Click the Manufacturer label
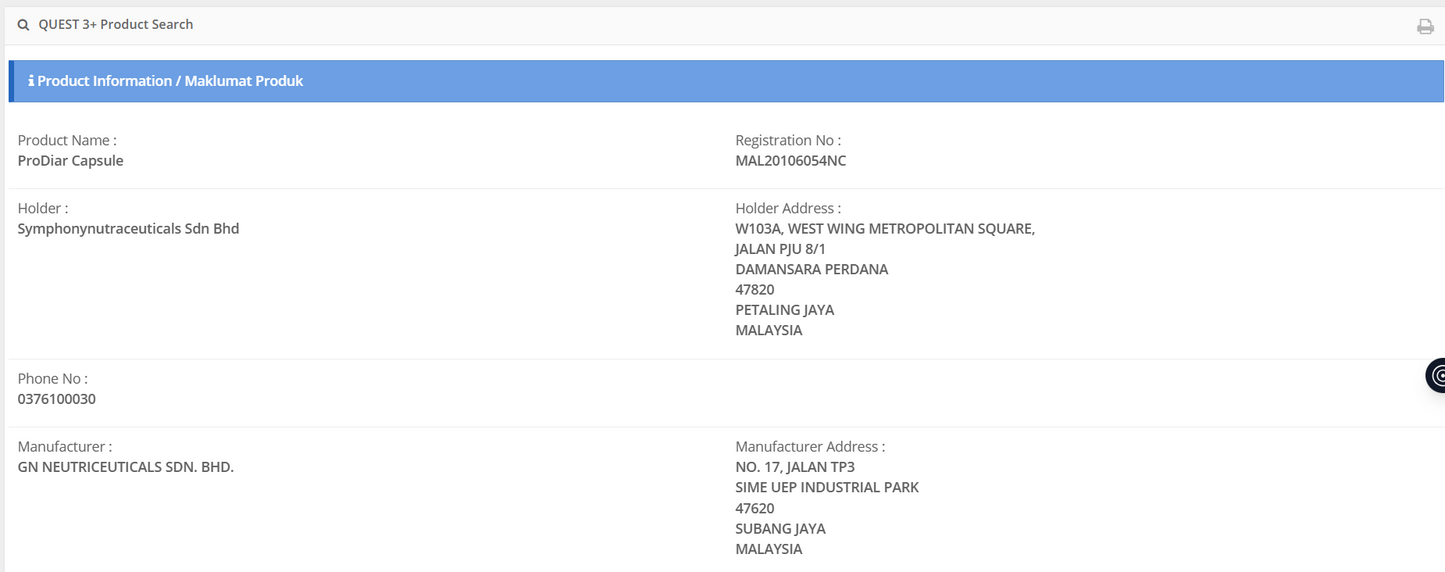1445x572 pixels. [x=65, y=447]
